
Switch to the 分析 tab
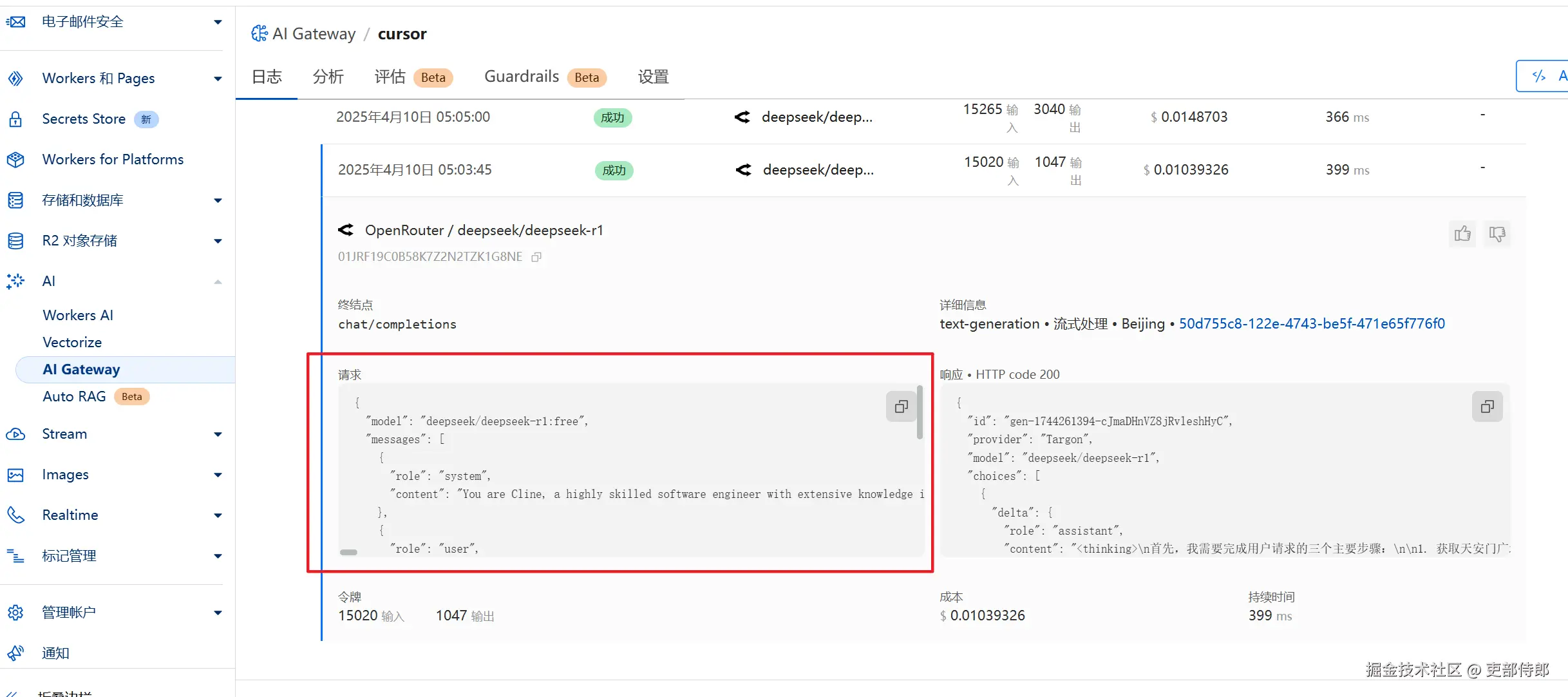coord(328,77)
